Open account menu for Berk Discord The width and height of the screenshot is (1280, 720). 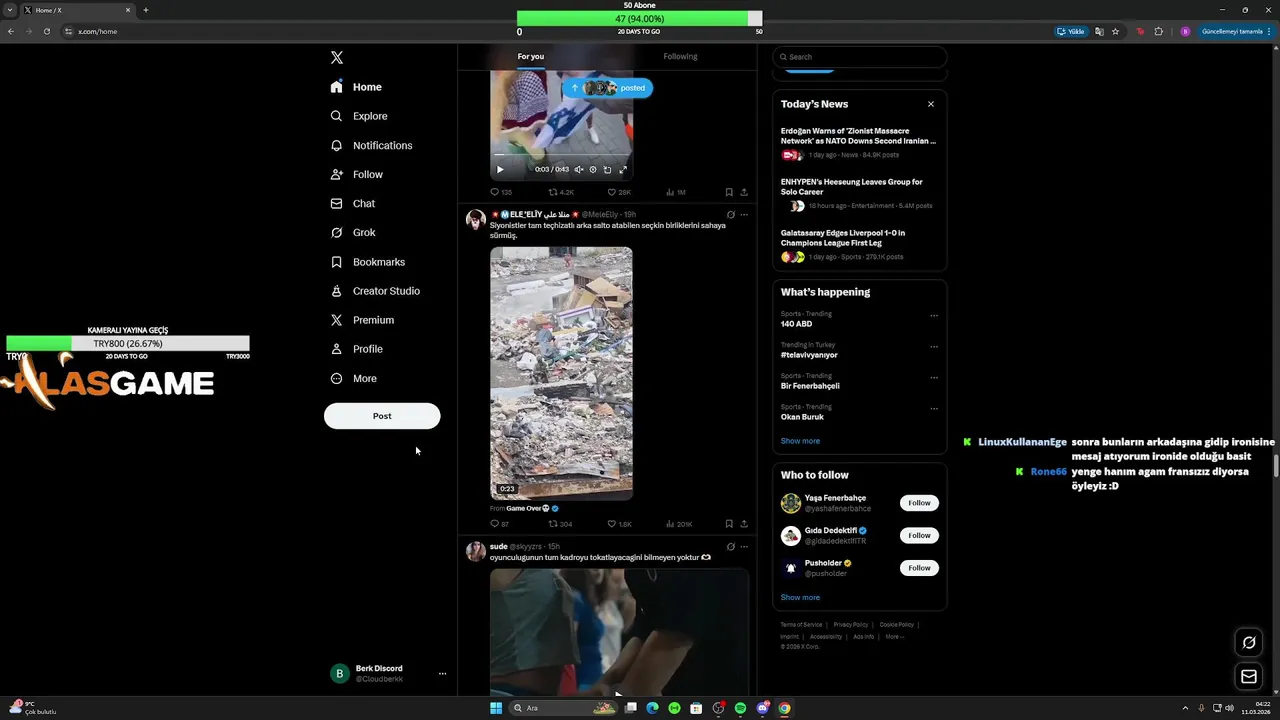click(x=442, y=674)
